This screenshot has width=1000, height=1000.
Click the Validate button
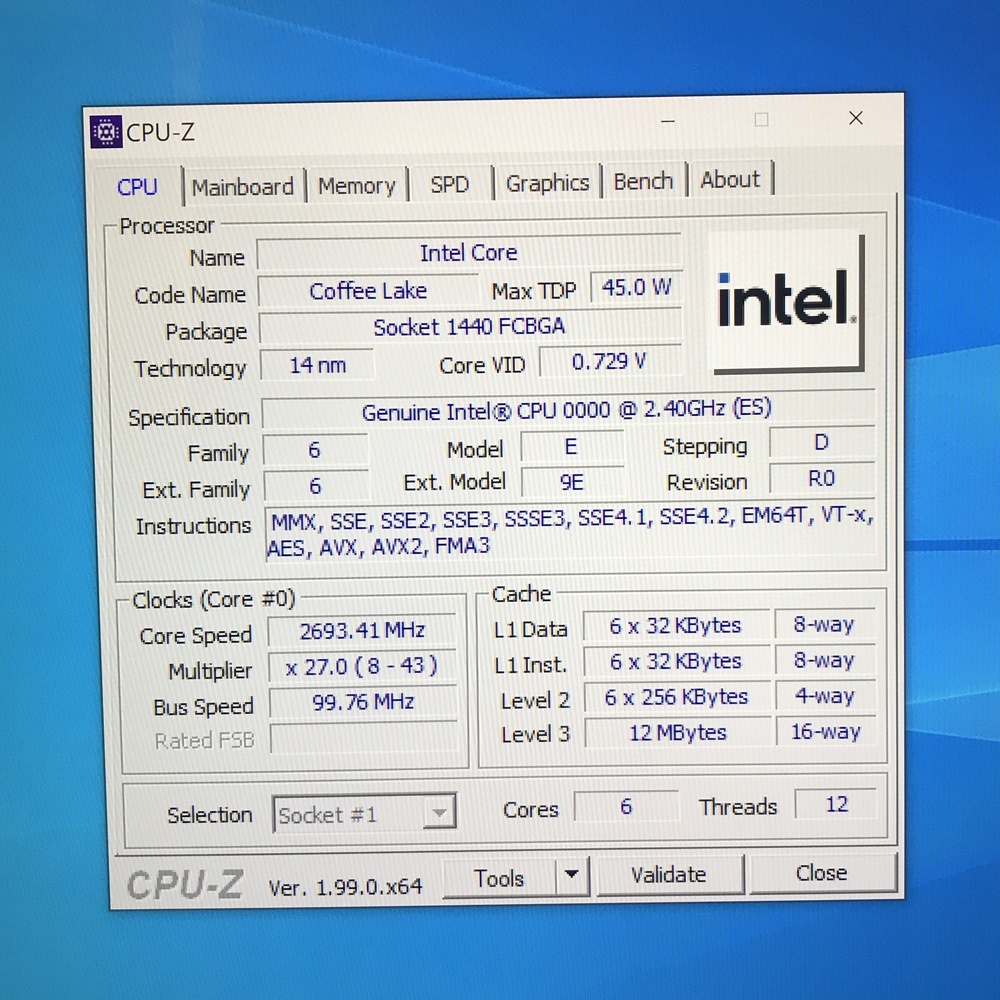point(670,874)
